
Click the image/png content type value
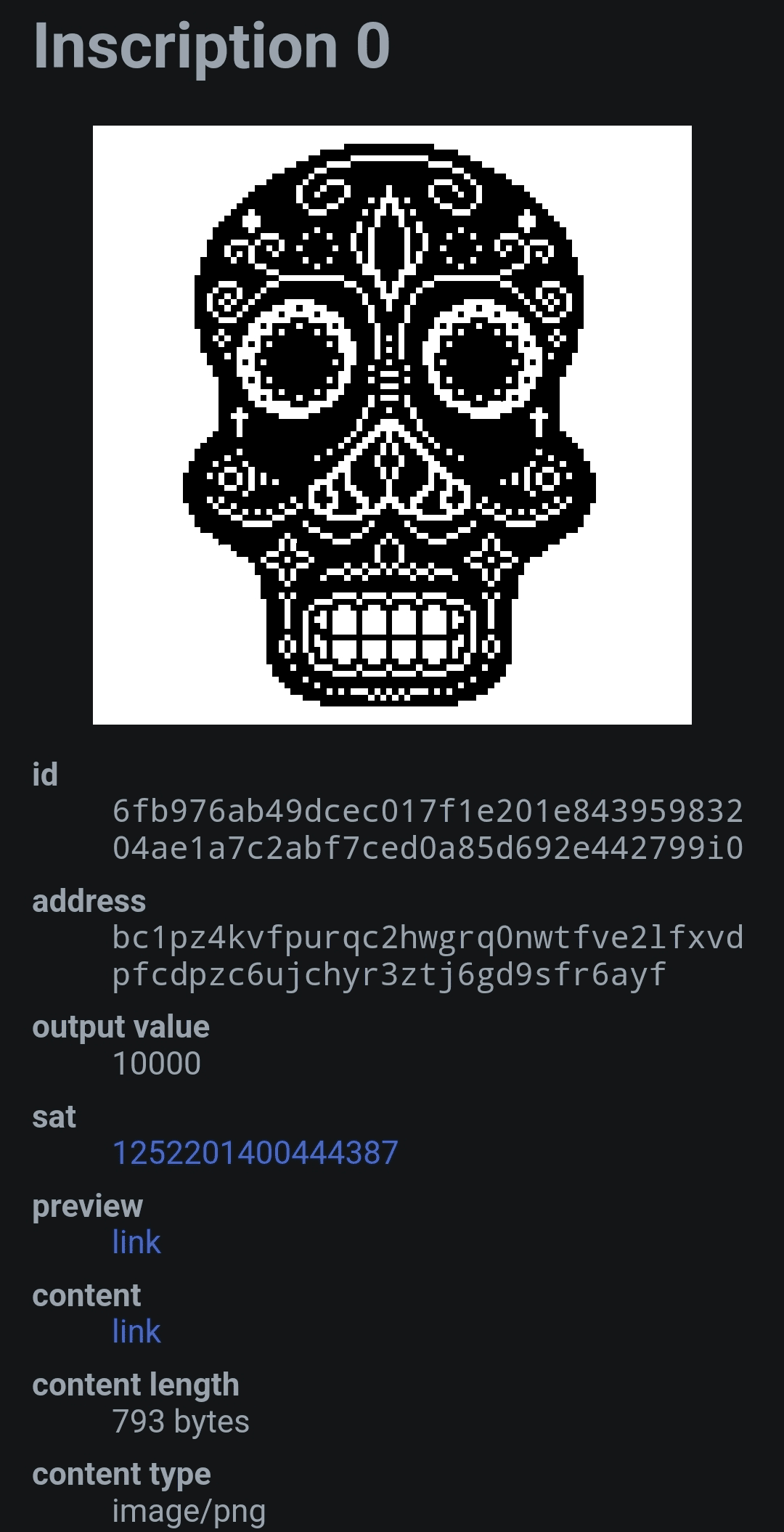pyautogui.click(x=189, y=1512)
